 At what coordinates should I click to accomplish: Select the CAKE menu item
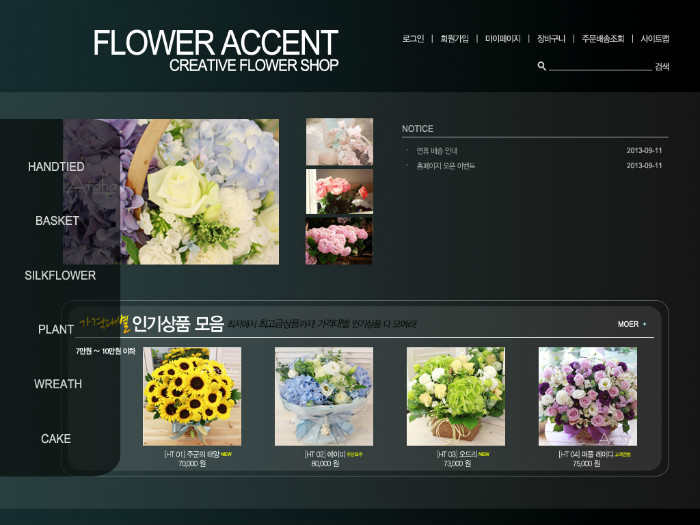click(x=56, y=439)
